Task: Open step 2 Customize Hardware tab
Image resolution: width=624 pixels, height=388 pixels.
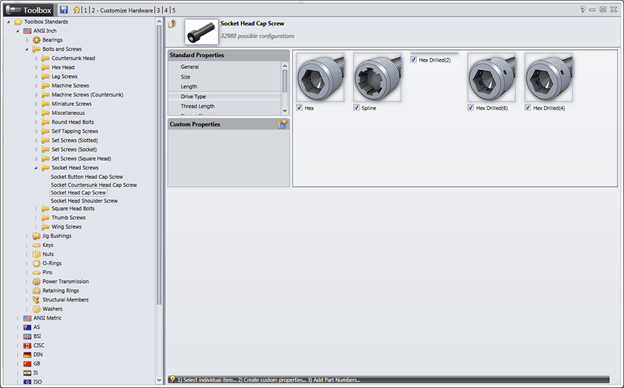Action: [x=122, y=10]
